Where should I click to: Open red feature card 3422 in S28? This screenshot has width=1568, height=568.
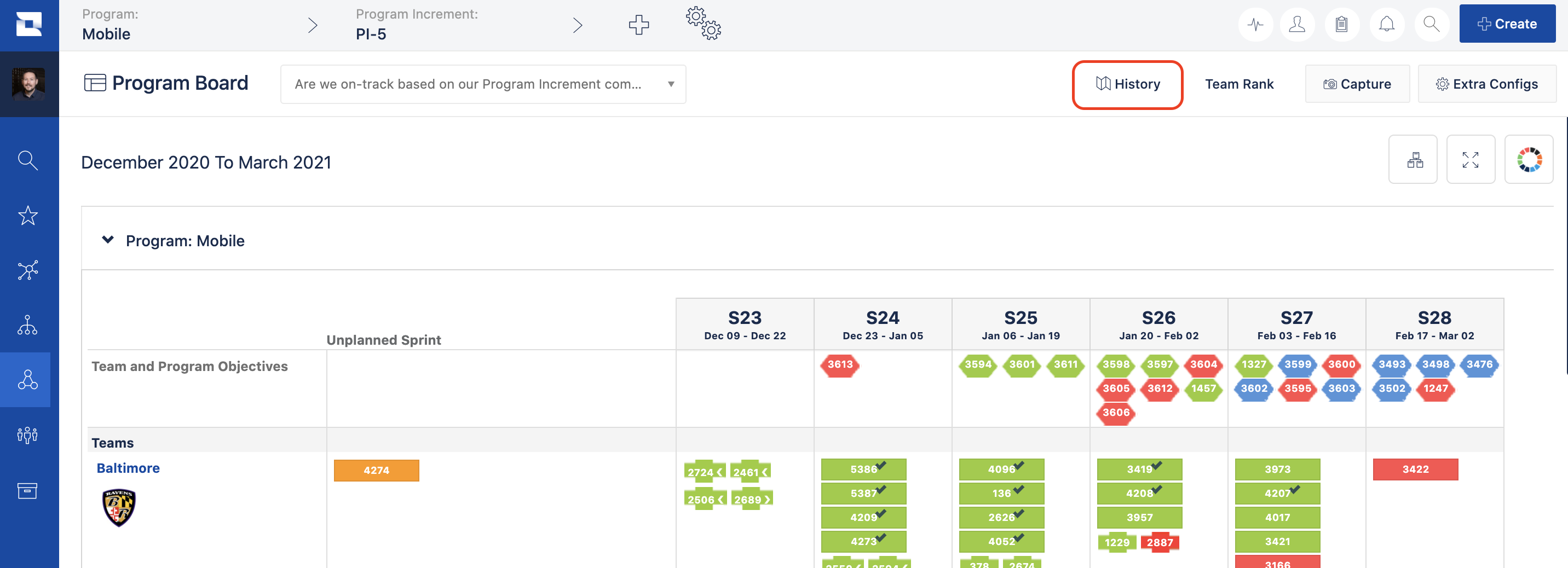point(1416,469)
